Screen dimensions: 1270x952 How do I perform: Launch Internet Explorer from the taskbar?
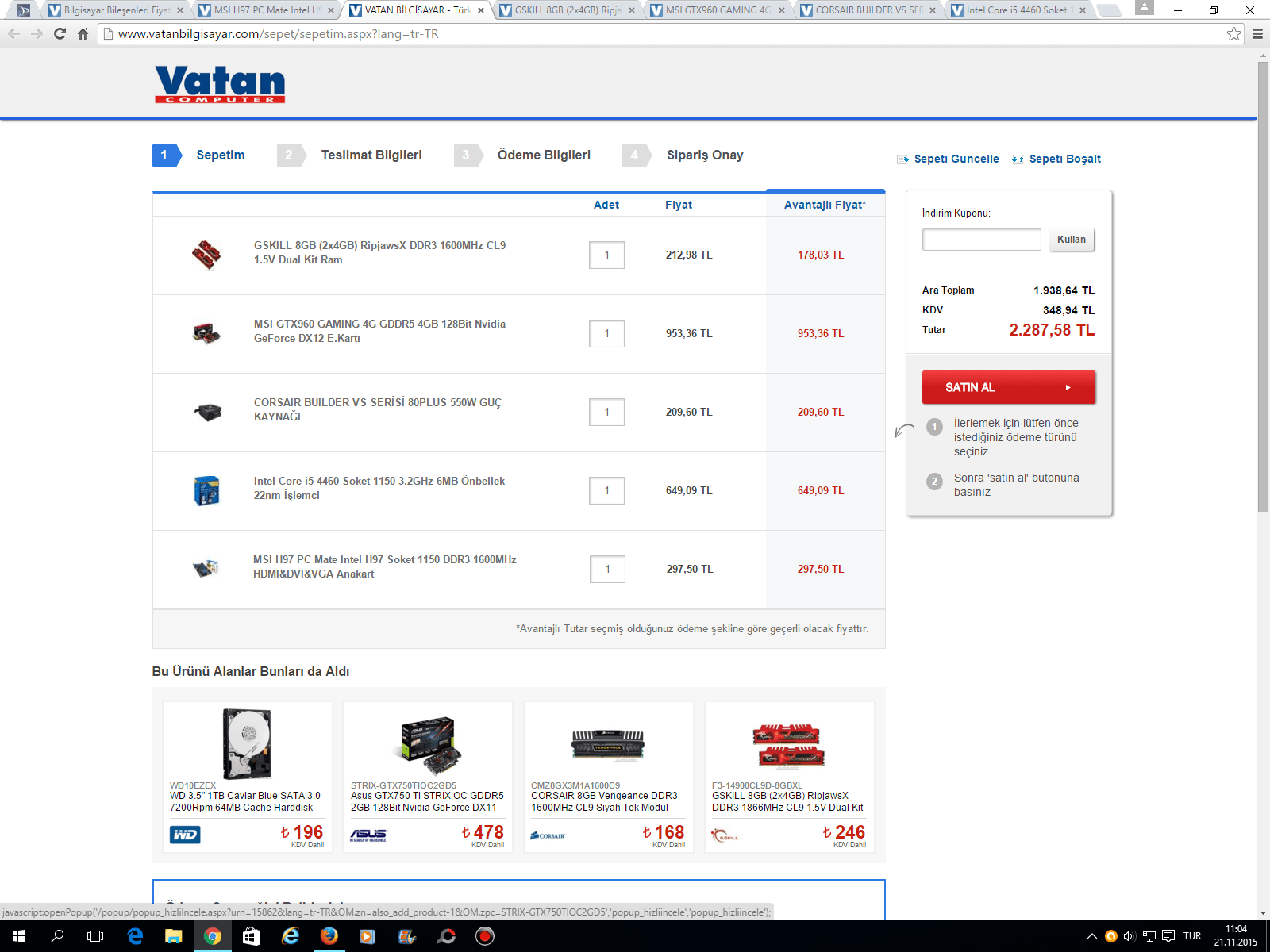point(291,936)
